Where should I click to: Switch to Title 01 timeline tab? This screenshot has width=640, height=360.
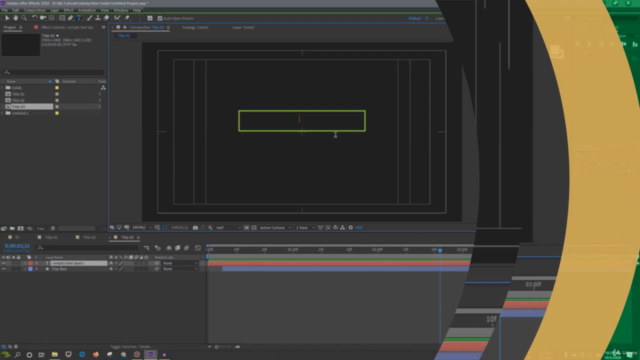point(51,238)
